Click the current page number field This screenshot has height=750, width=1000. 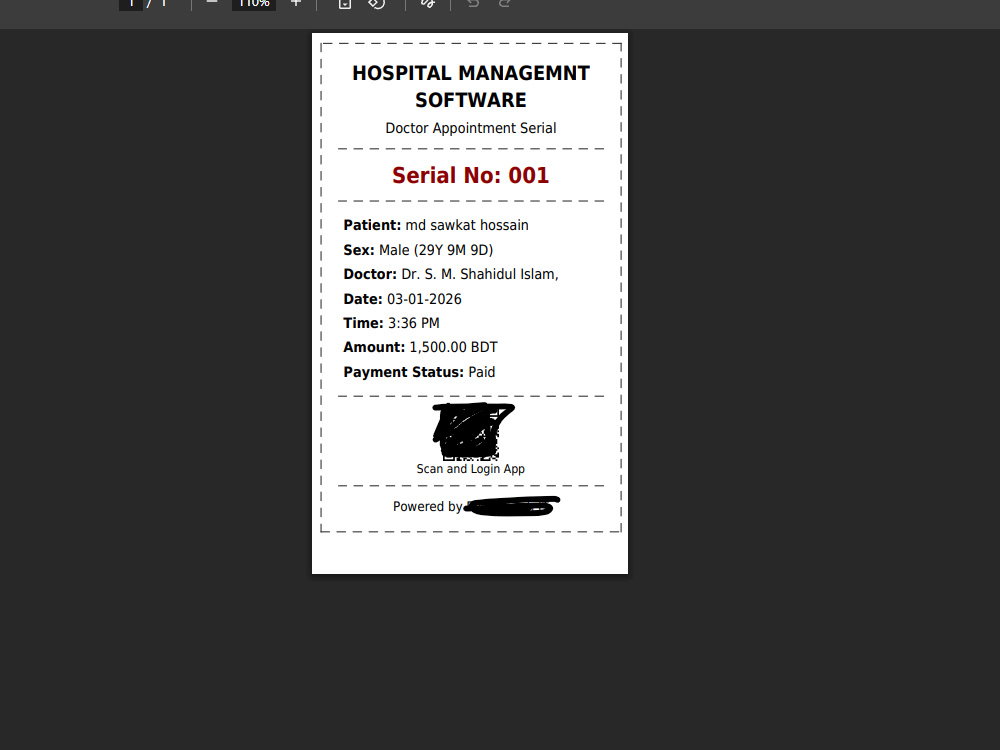(131, 3)
